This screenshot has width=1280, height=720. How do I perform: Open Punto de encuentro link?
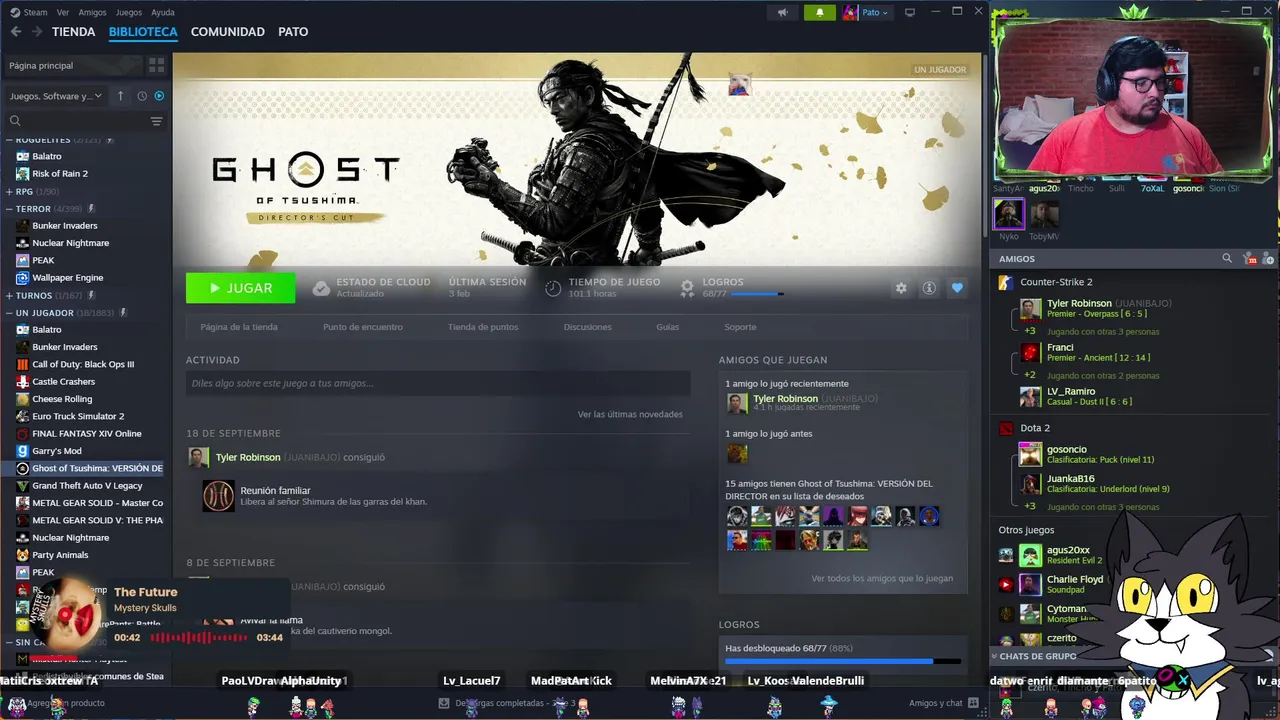(363, 327)
